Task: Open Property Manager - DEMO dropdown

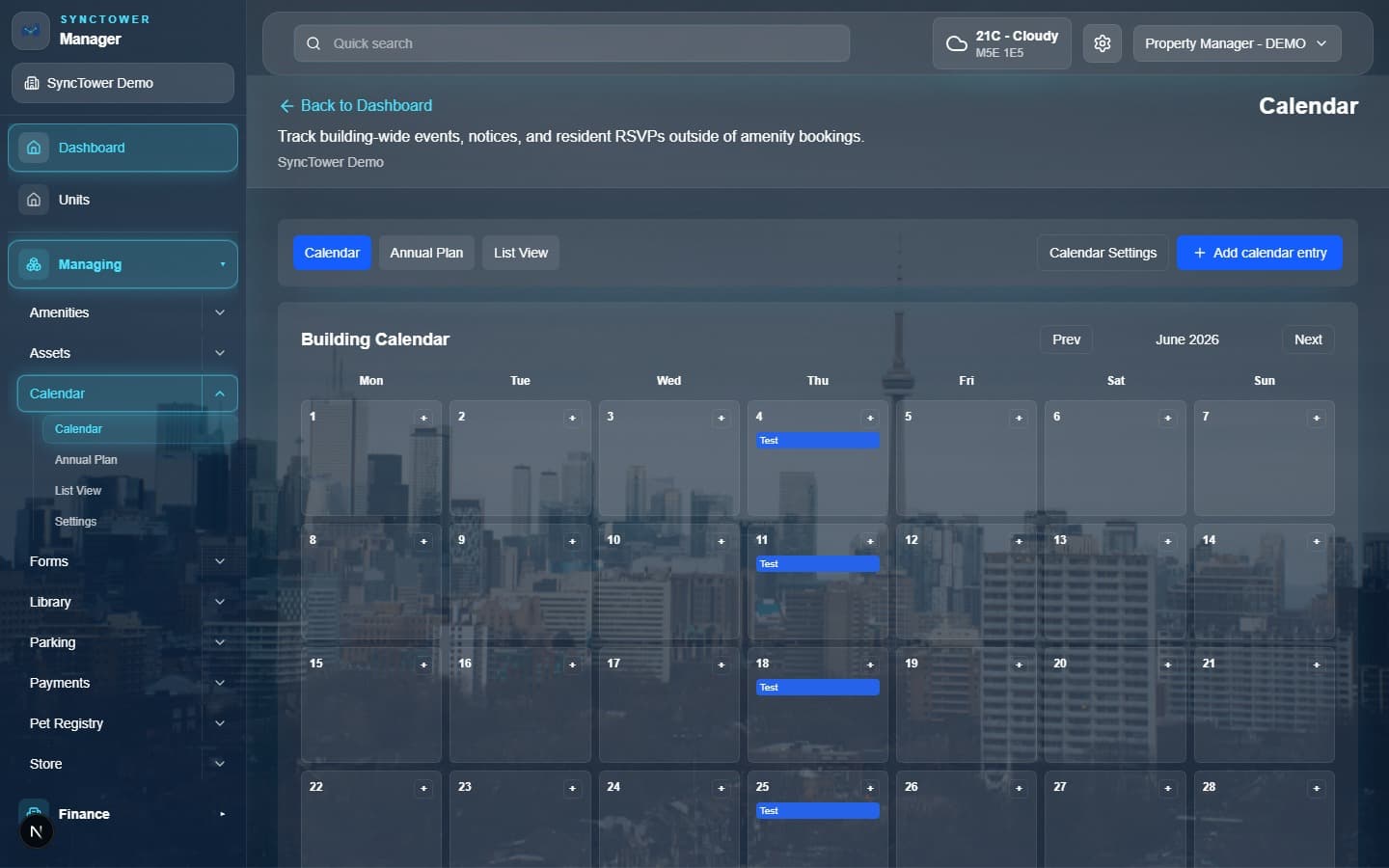Action: [x=1237, y=43]
